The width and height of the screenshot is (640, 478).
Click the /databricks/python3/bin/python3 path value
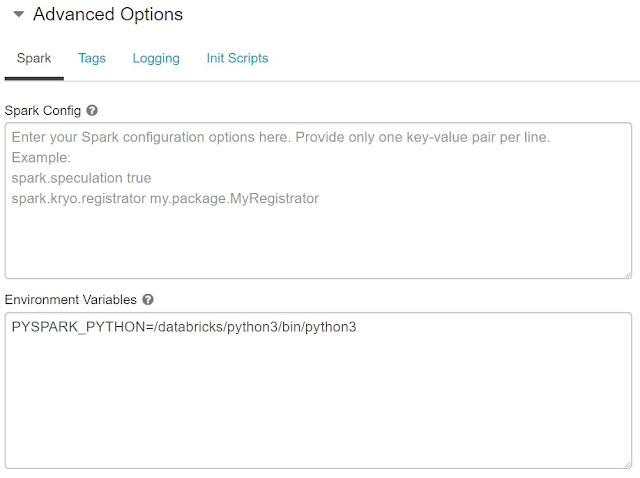click(x=250, y=327)
